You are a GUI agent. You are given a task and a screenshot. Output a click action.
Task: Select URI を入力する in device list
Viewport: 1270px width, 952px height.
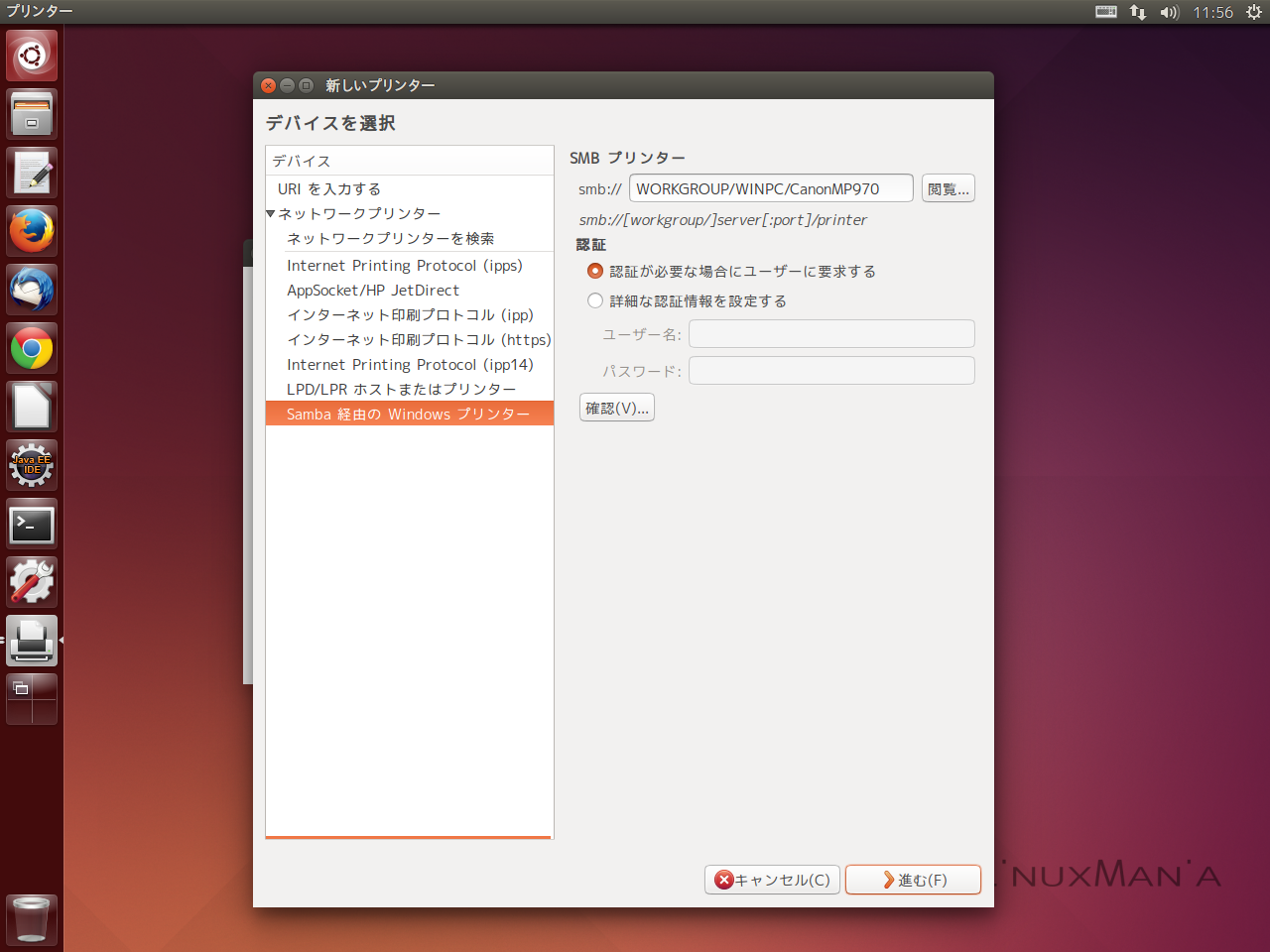tap(410, 188)
